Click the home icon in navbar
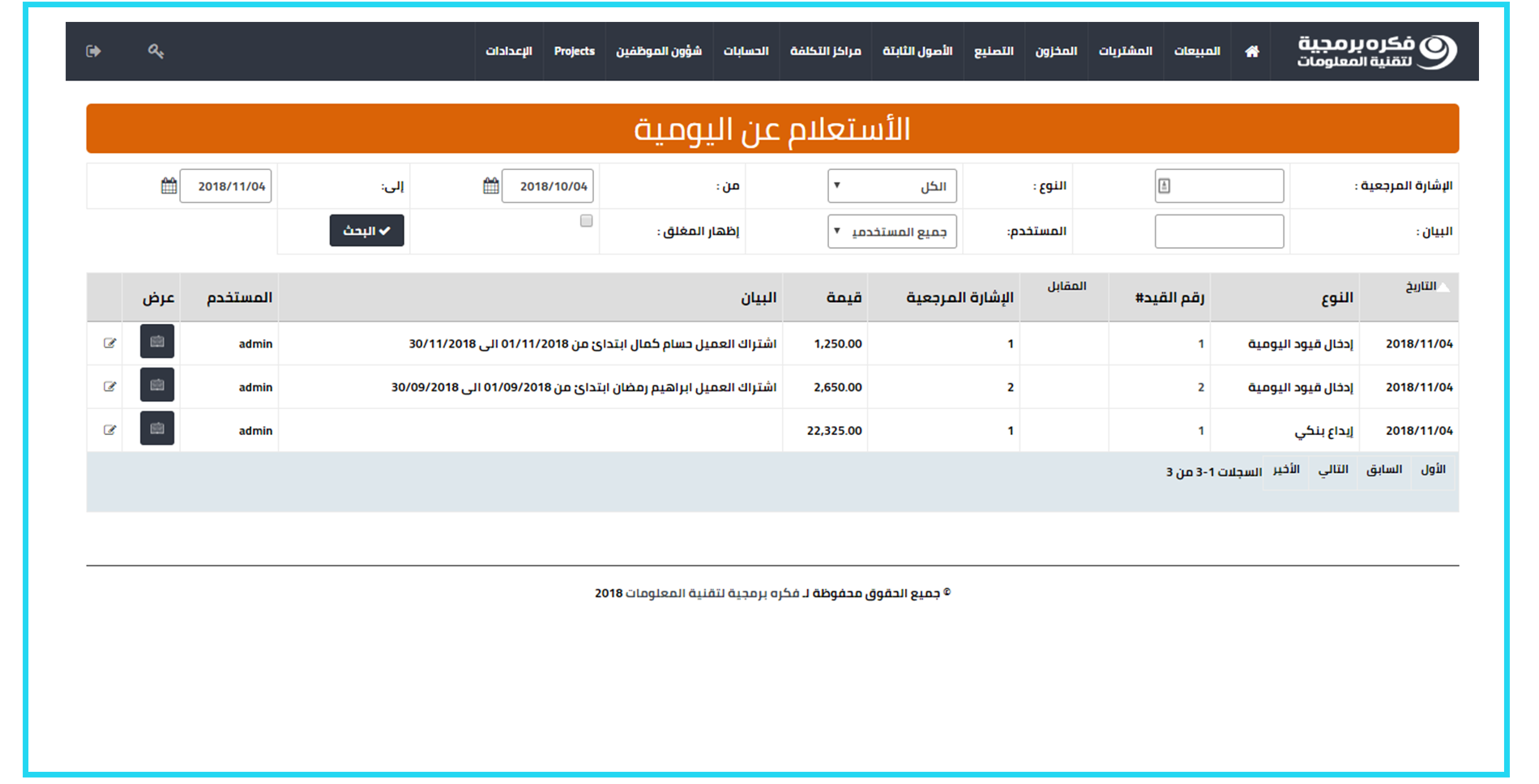 pyautogui.click(x=1251, y=51)
